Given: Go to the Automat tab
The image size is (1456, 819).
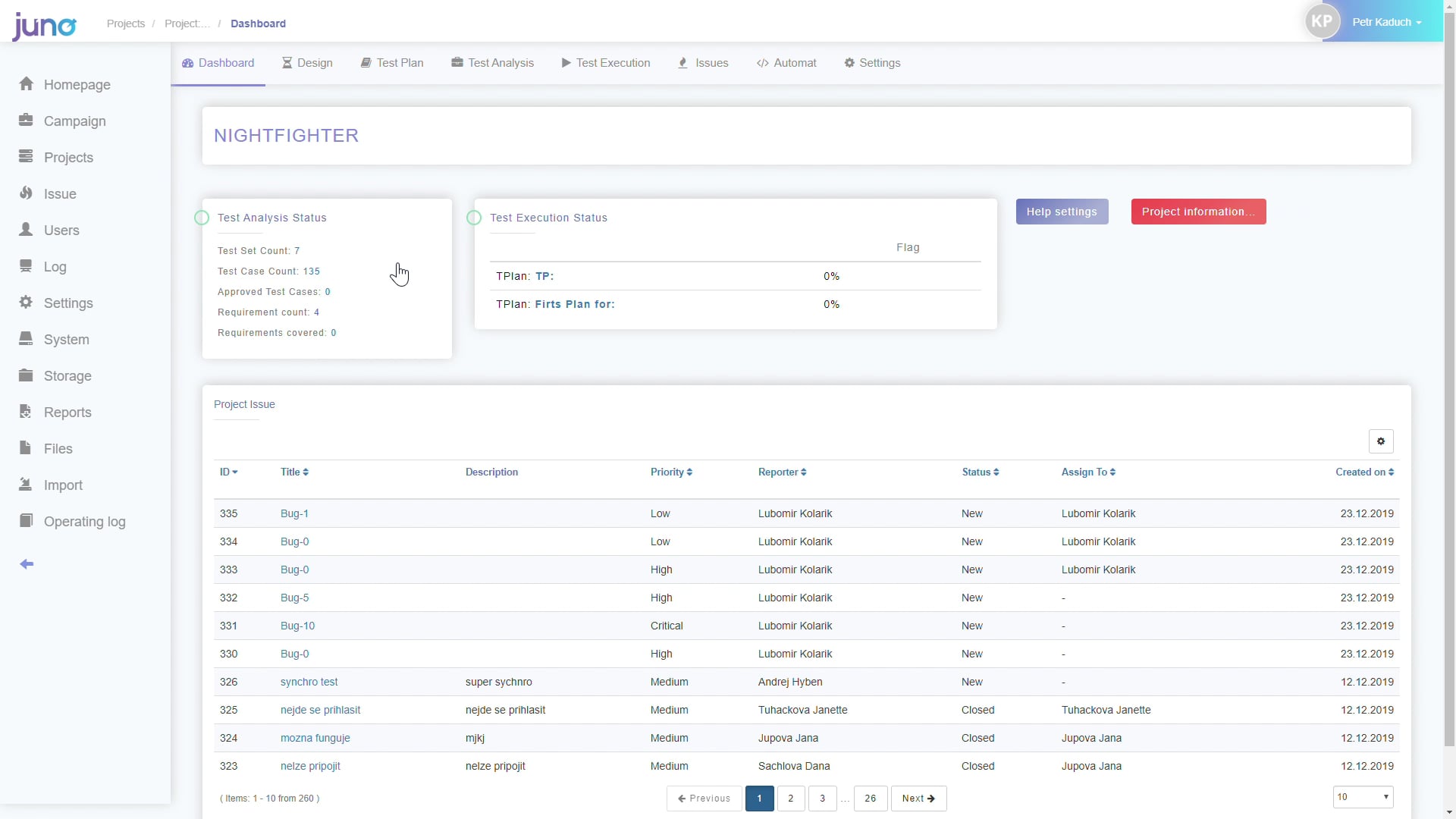Looking at the screenshot, I should click(786, 63).
